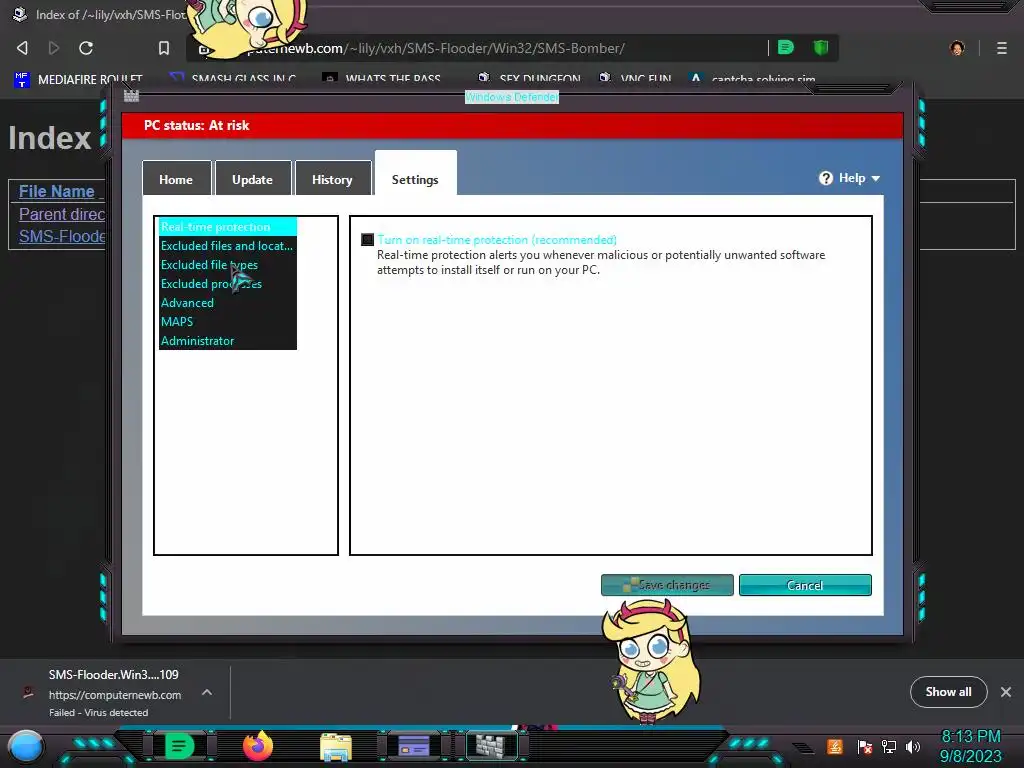Click Show all downloads button
Screen dimensions: 1024x768
[x=948, y=692]
